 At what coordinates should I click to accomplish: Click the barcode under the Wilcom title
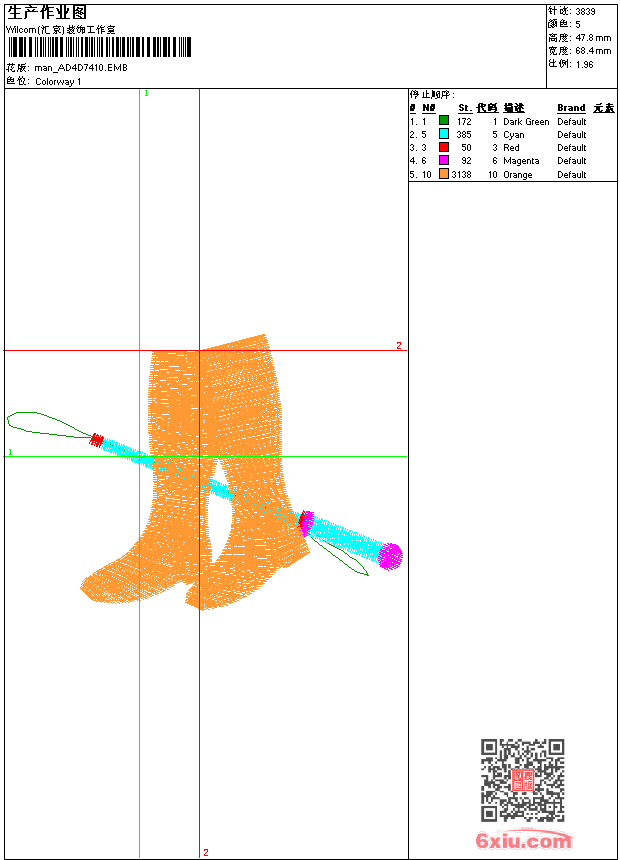click(99, 48)
